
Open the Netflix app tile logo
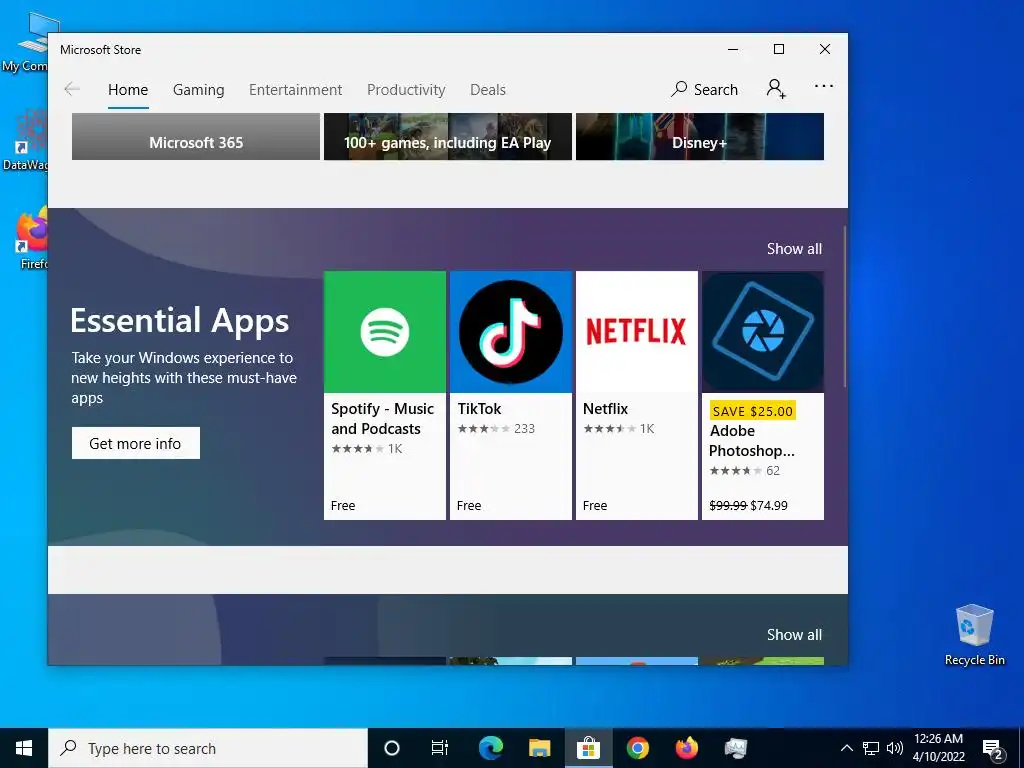click(637, 332)
